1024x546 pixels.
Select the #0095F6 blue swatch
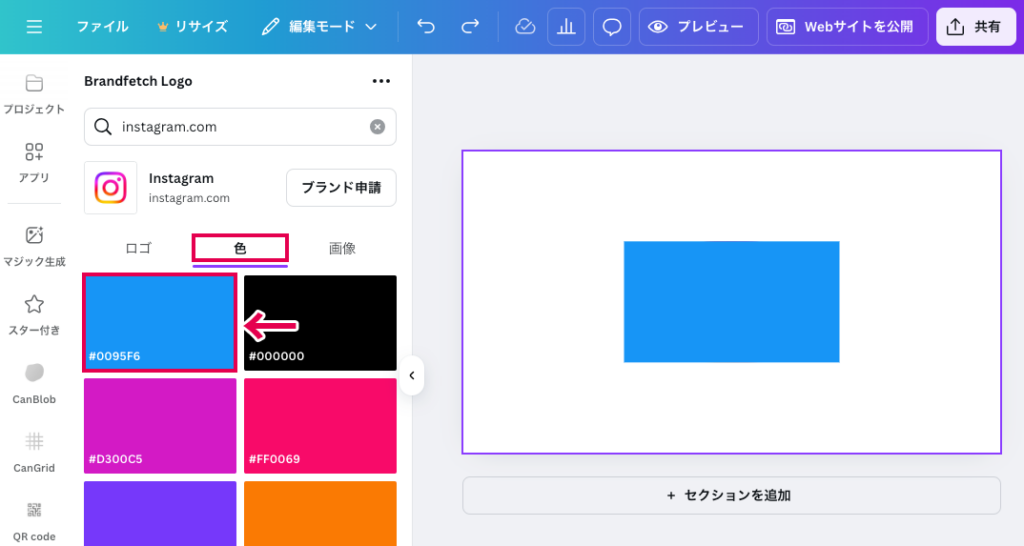[x=160, y=323]
